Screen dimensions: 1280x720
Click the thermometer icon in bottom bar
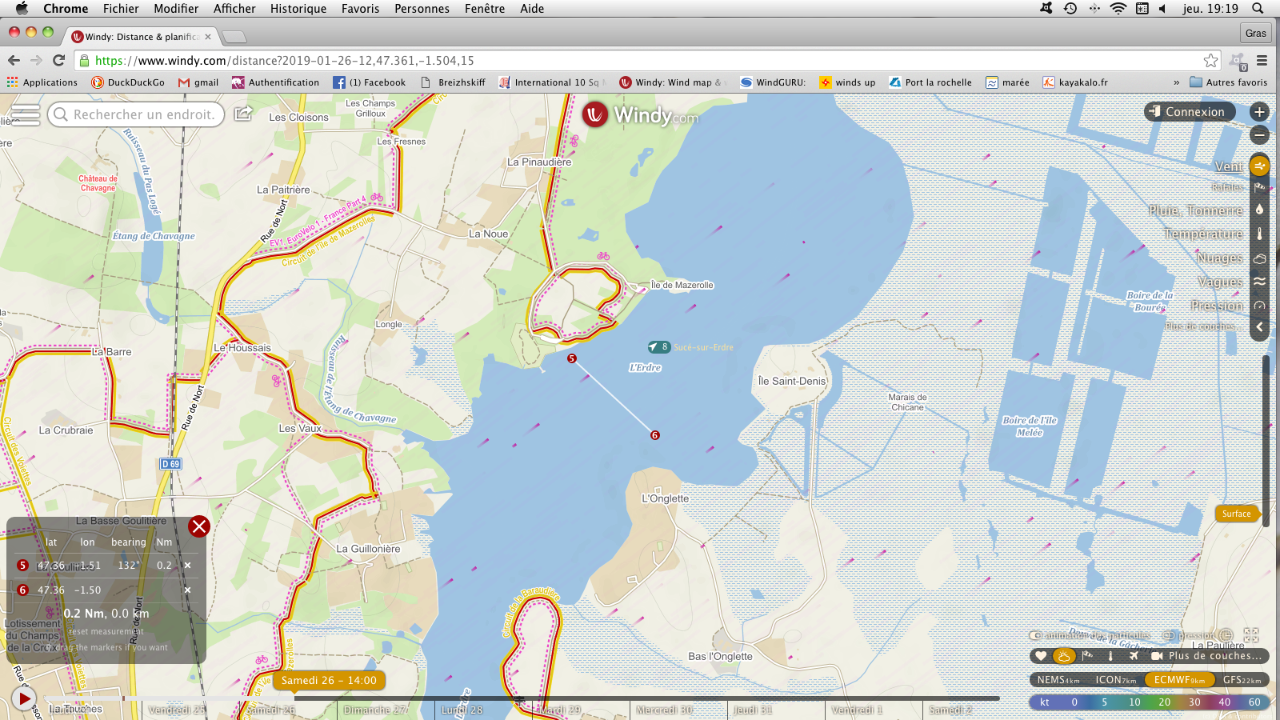(x=1111, y=656)
